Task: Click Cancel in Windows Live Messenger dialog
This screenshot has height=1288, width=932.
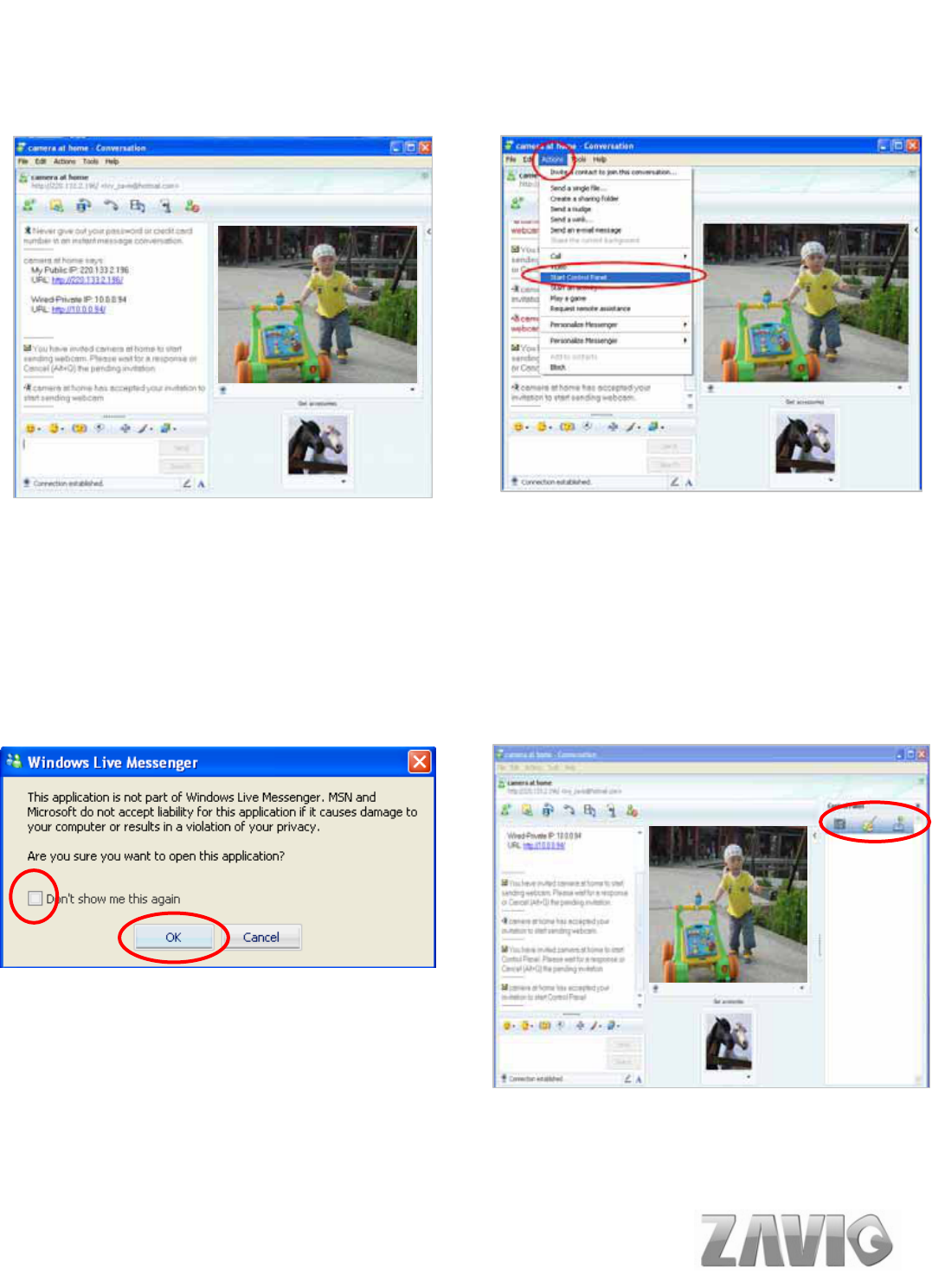Action: (260, 938)
